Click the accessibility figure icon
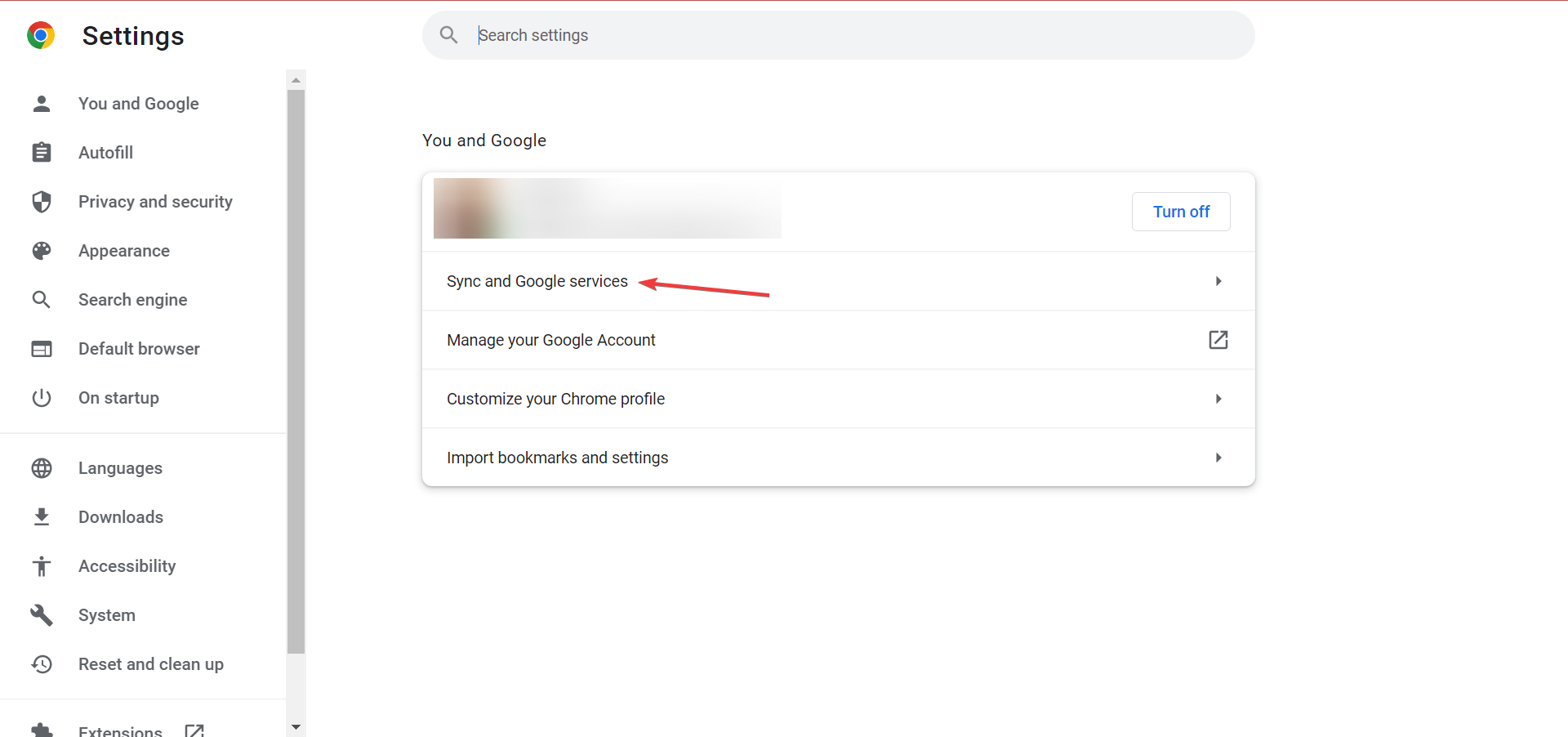The width and height of the screenshot is (1568, 737). coord(42,566)
